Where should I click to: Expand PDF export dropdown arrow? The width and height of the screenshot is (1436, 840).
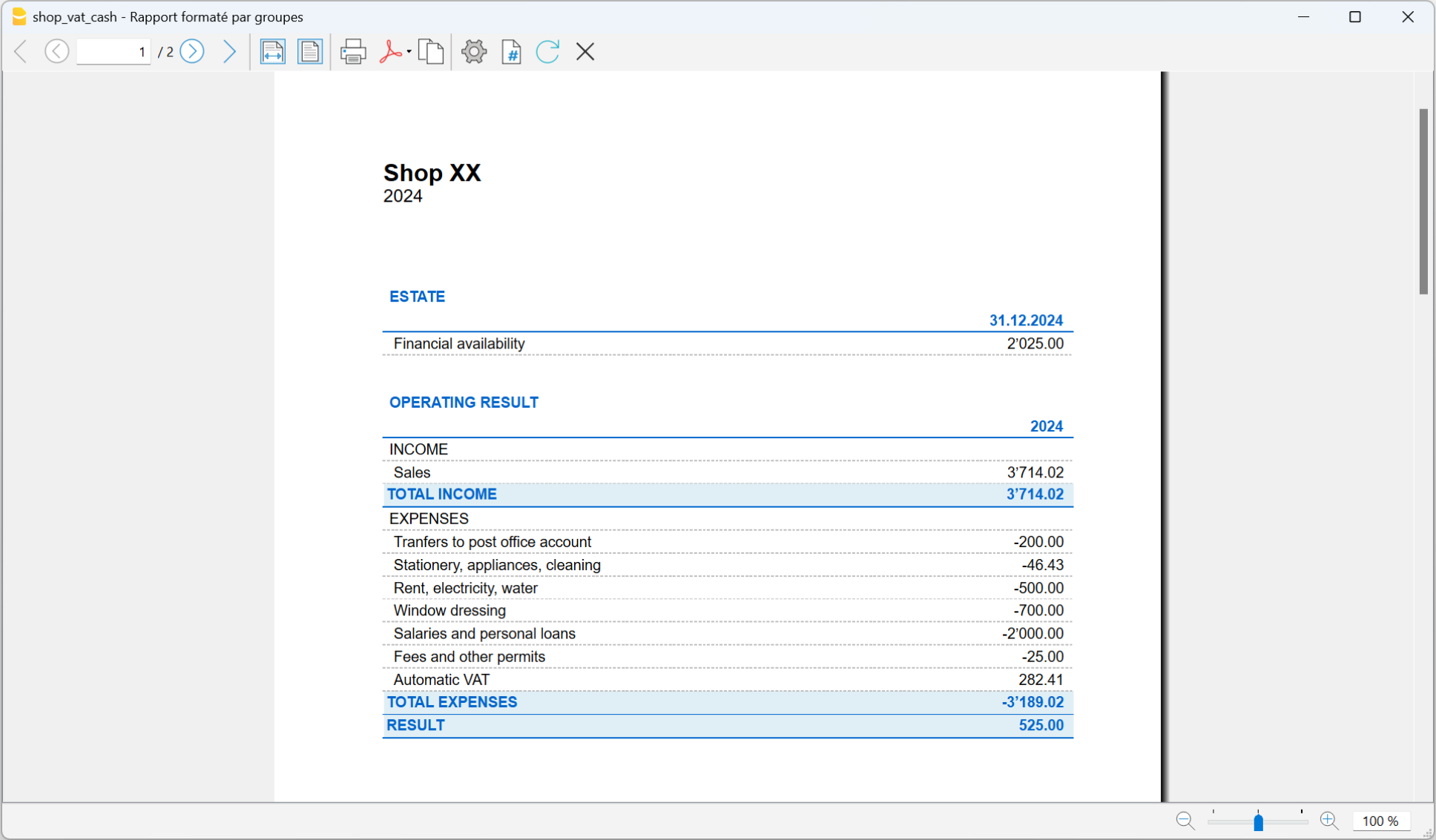pyautogui.click(x=409, y=52)
